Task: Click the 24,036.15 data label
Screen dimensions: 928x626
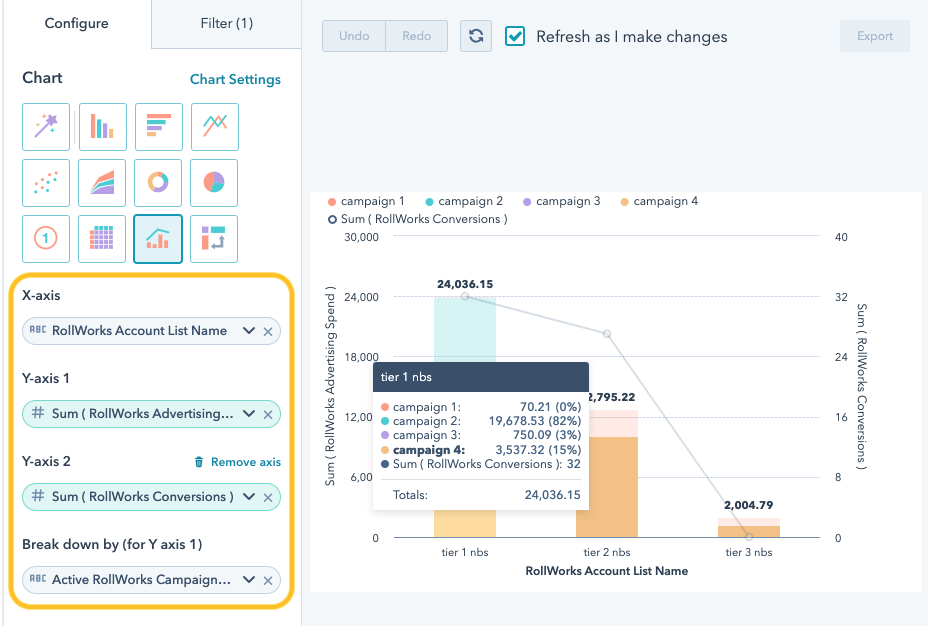Action: [465, 285]
